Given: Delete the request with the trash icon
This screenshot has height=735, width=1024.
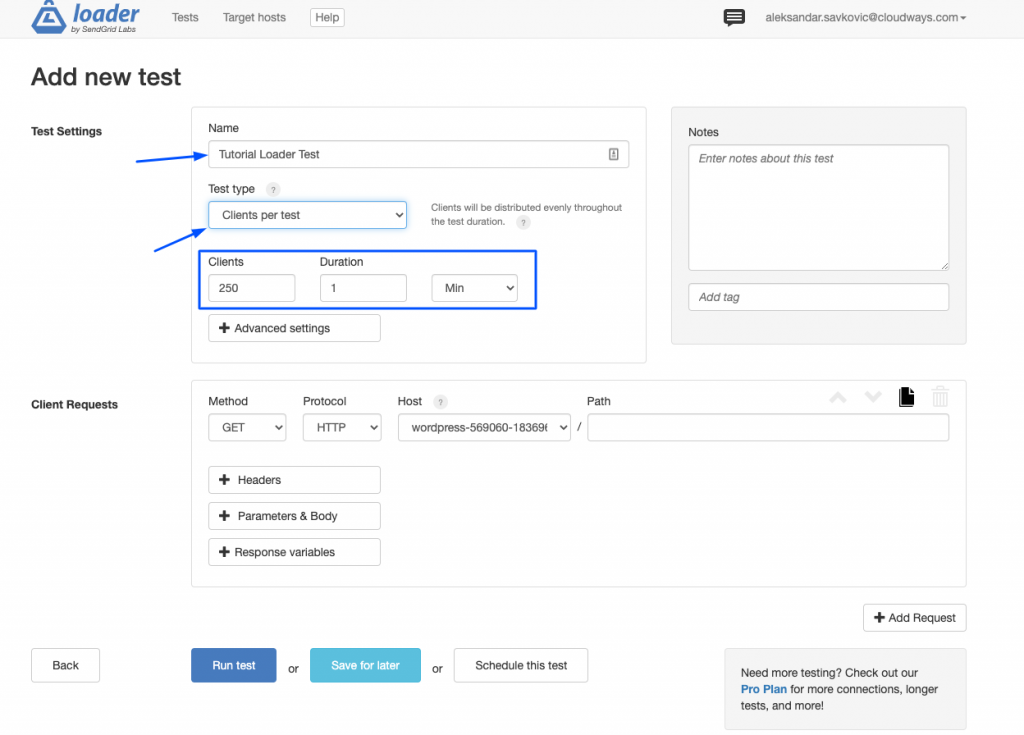Looking at the screenshot, I should coord(940,397).
